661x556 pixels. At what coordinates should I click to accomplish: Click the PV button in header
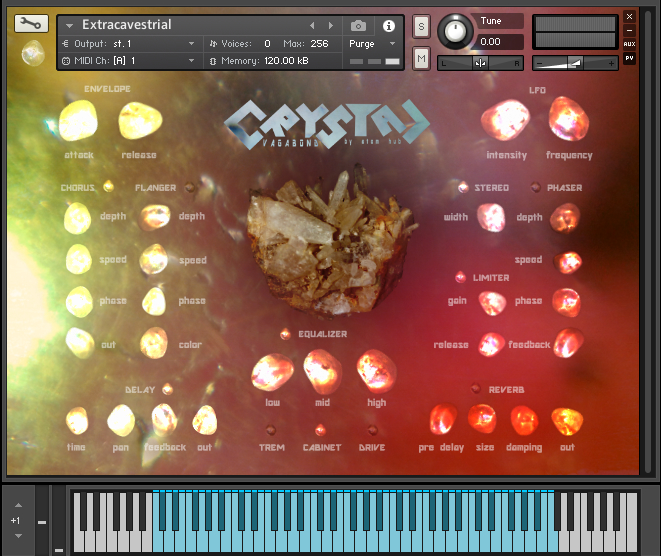click(629, 58)
